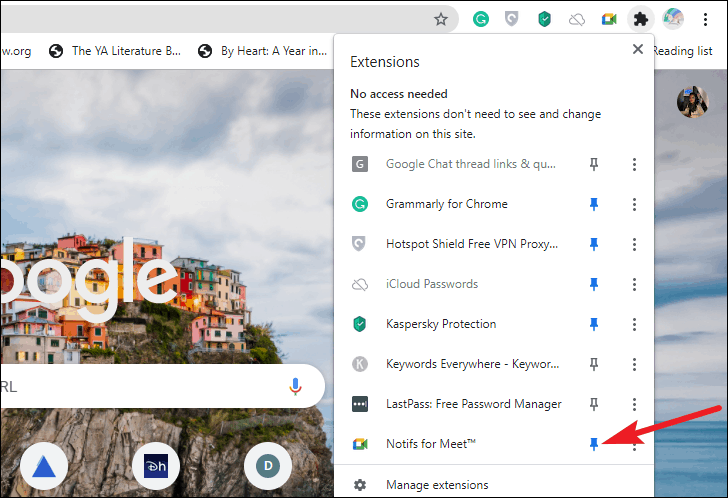Screen dimensions: 728x498
Task: Unpin Hotspot Shield Free VPN Proxy
Action: 594,244
